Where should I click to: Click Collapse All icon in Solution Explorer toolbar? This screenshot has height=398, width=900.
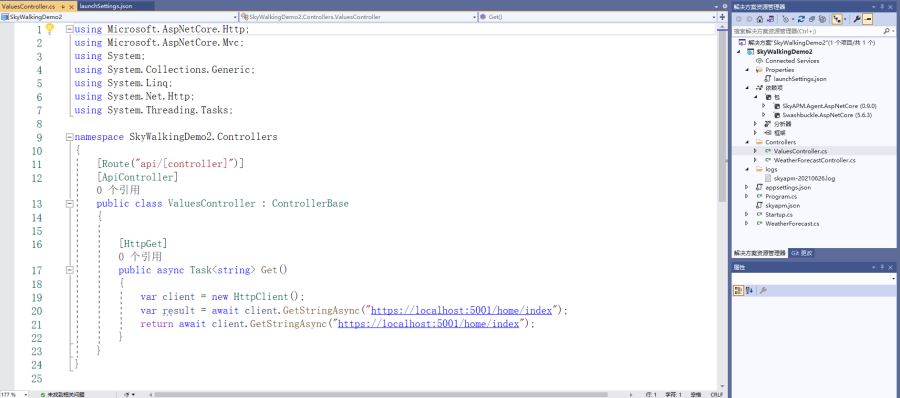812,19
